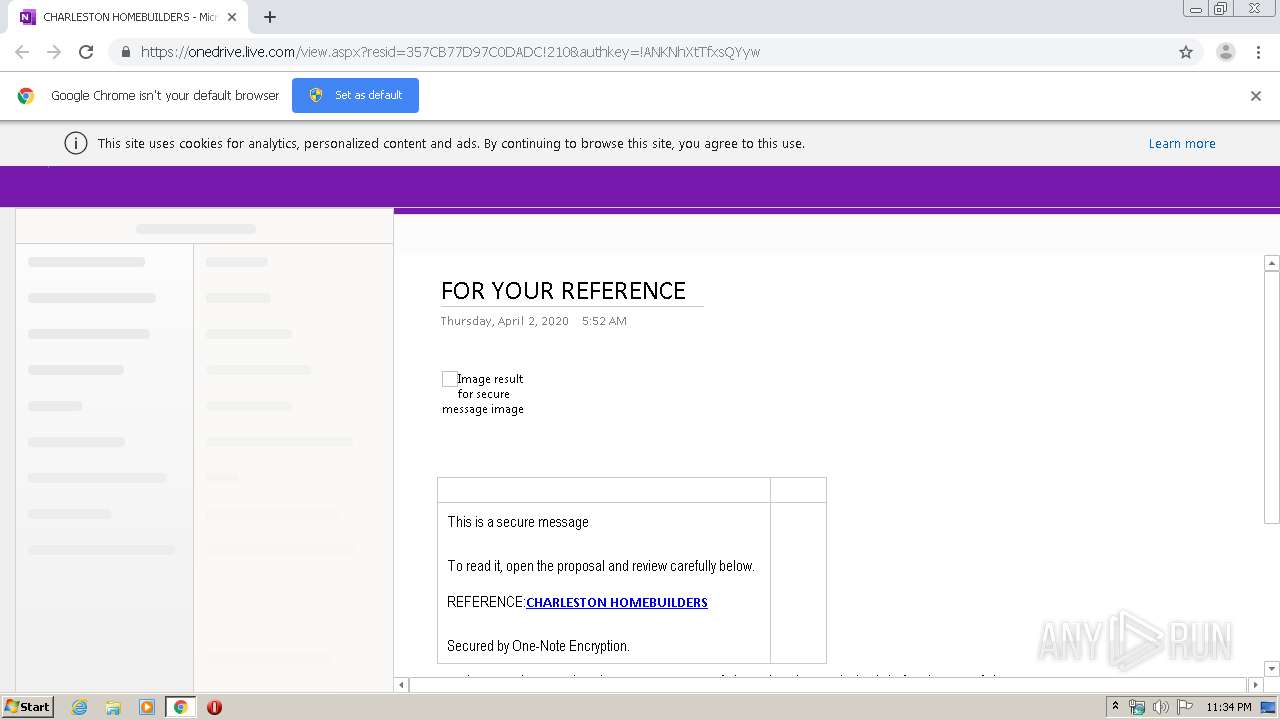Go forward to the next page
Image resolution: width=1280 pixels, height=720 pixels.
pyautogui.click(x=54, y=52)
